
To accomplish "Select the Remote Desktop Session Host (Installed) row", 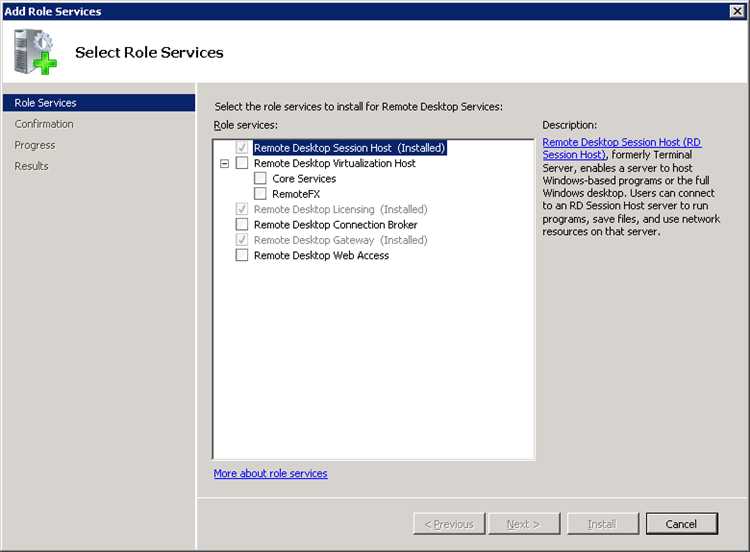I will point(349,148).
